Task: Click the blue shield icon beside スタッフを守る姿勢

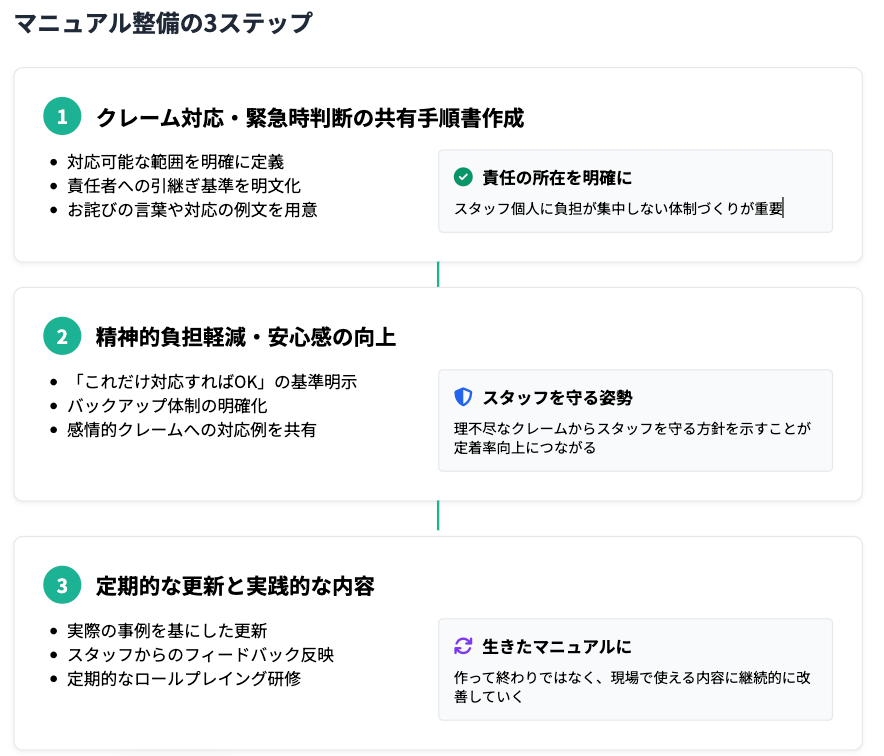Action: [x=463, y=397]
